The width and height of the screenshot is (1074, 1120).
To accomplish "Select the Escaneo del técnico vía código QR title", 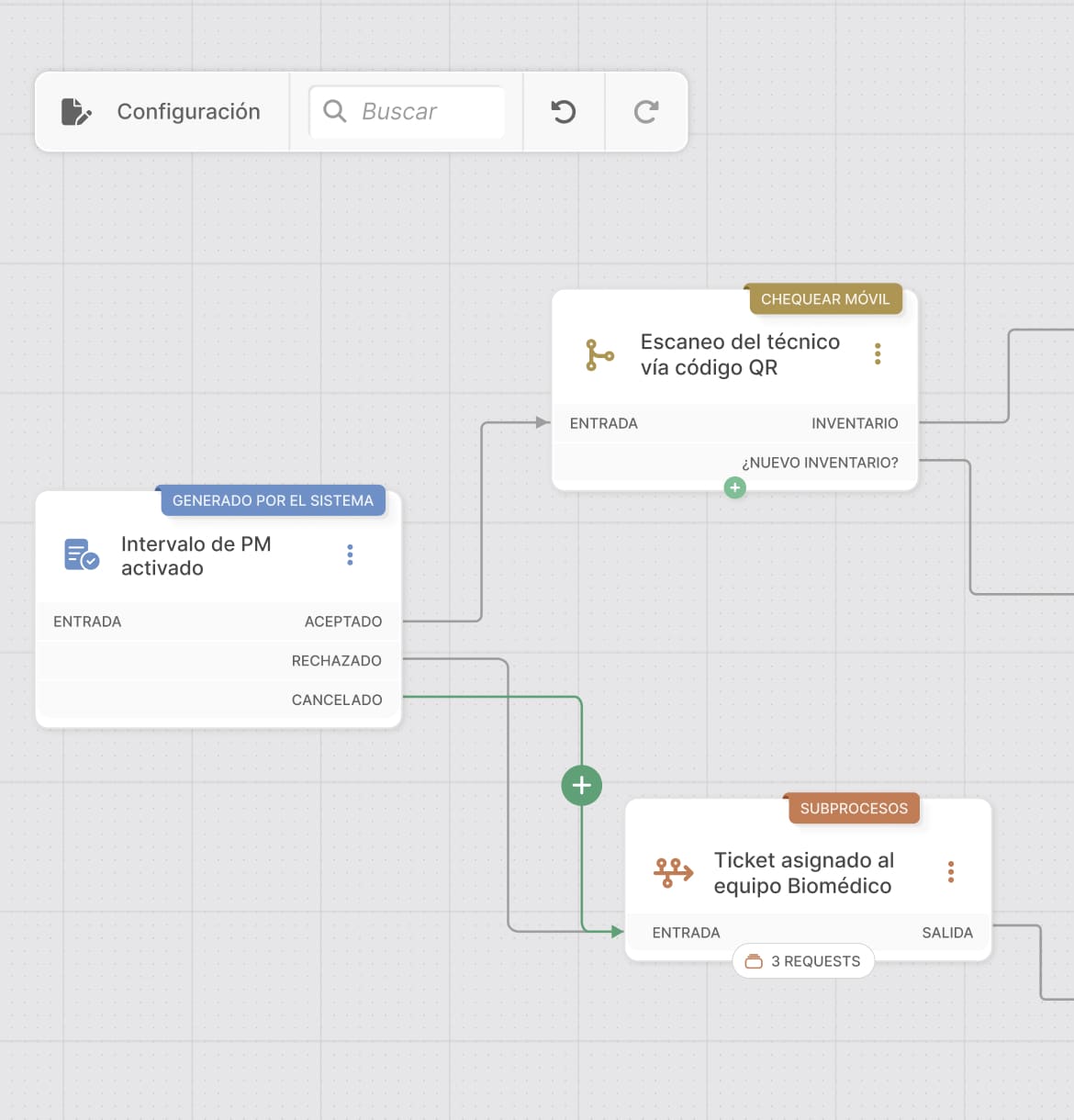I will [740, 354].
